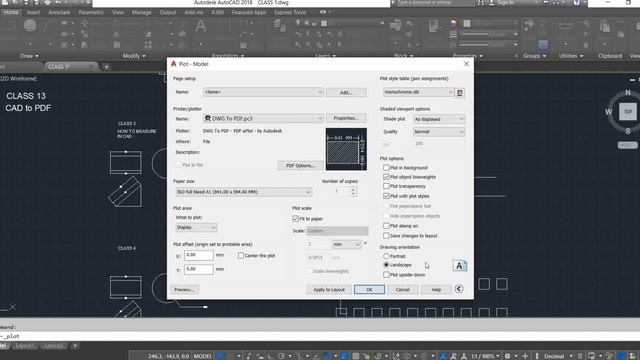This screenshot has height=360, width=640.
Task: Click the Text A tool in ribbon
Action: point(200,27)
